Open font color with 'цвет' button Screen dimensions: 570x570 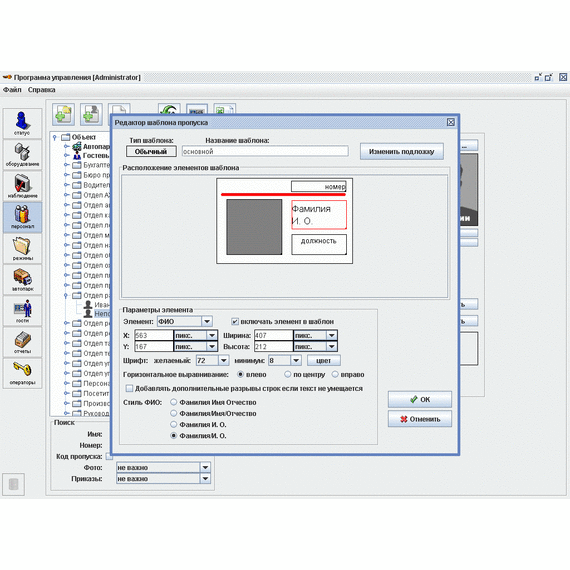tap(324, 361)
